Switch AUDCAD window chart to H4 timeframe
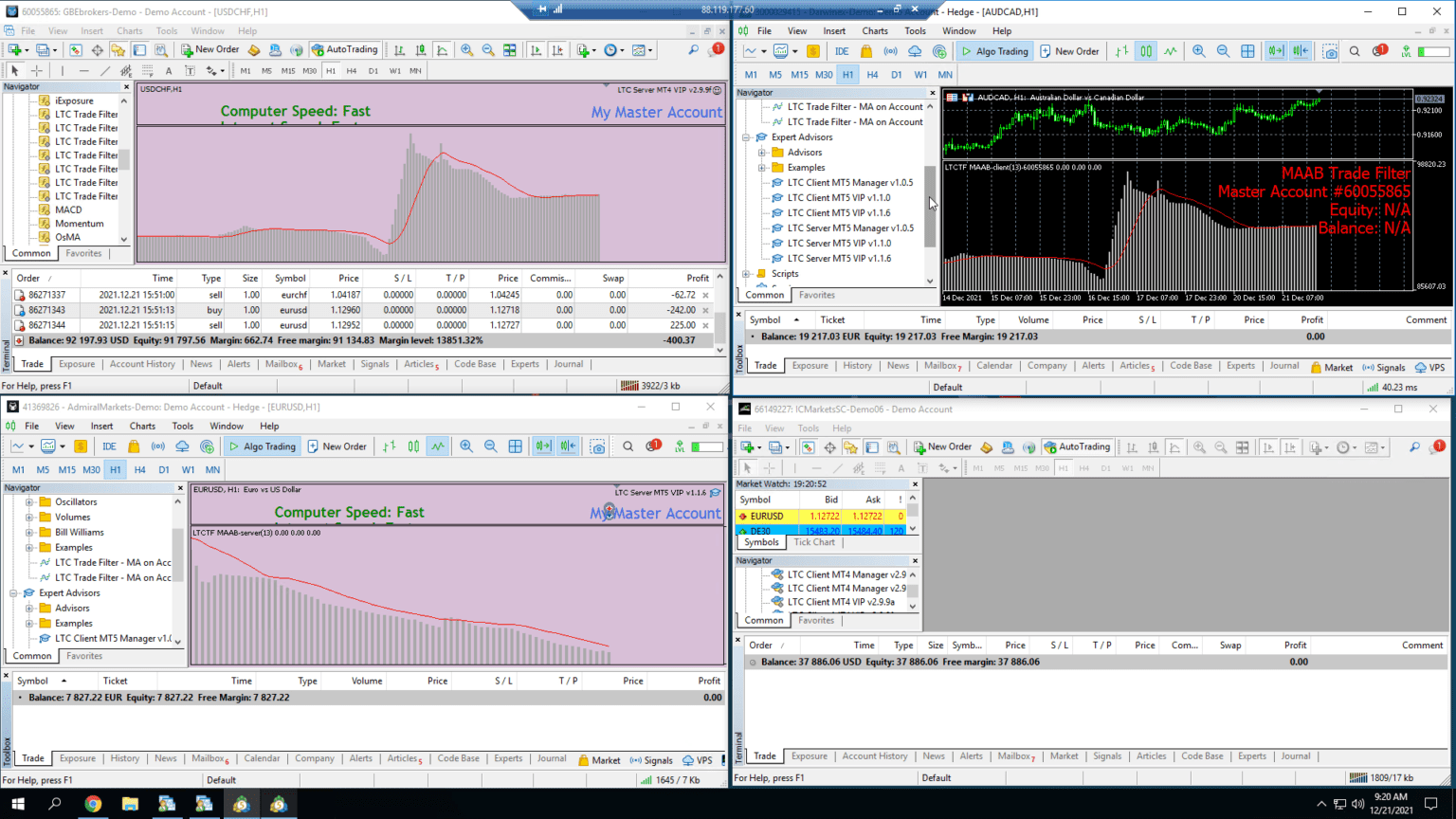This screenshot has height=819, width=1456. pos(872,74)
